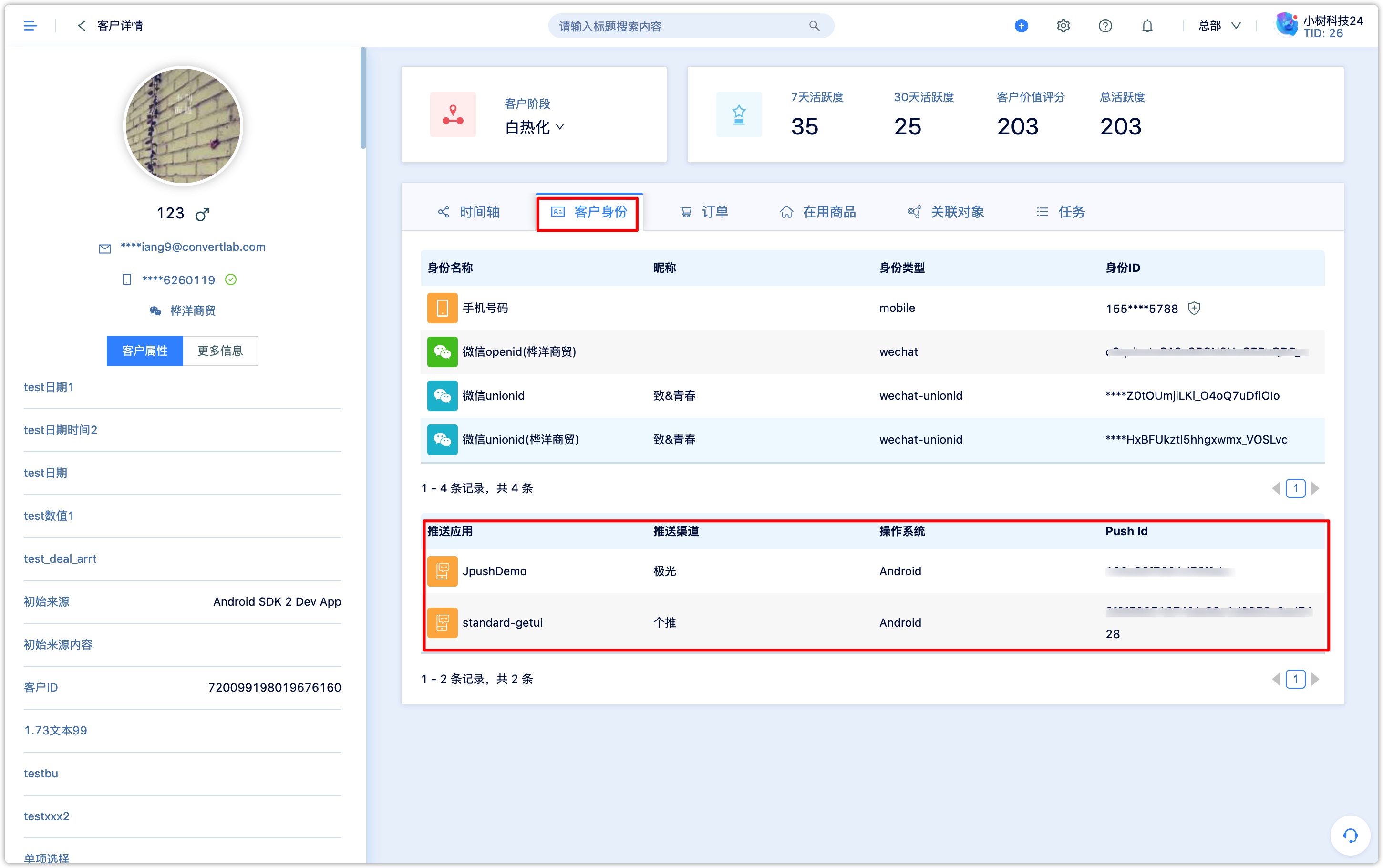Click the activity score star icon
This screenshot has height=868, width=1383.
coord(739,114)
